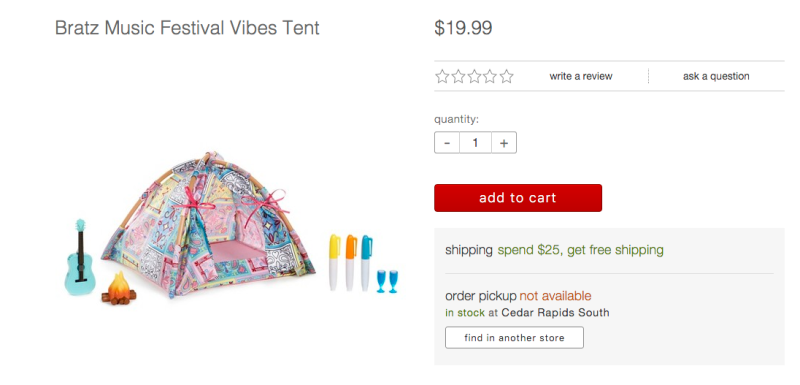Select the second rating star
This screenshot has width=800, height=385.
tap(458, 76)
